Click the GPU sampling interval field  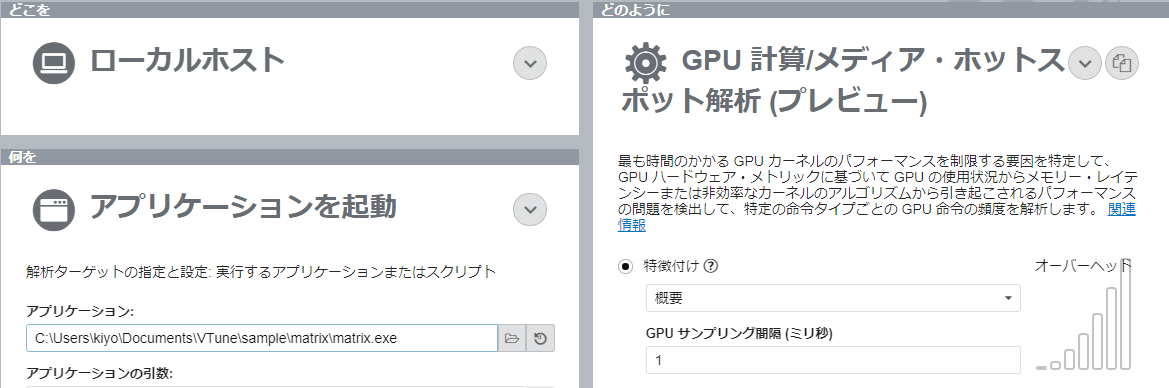[x=833, y=360]
